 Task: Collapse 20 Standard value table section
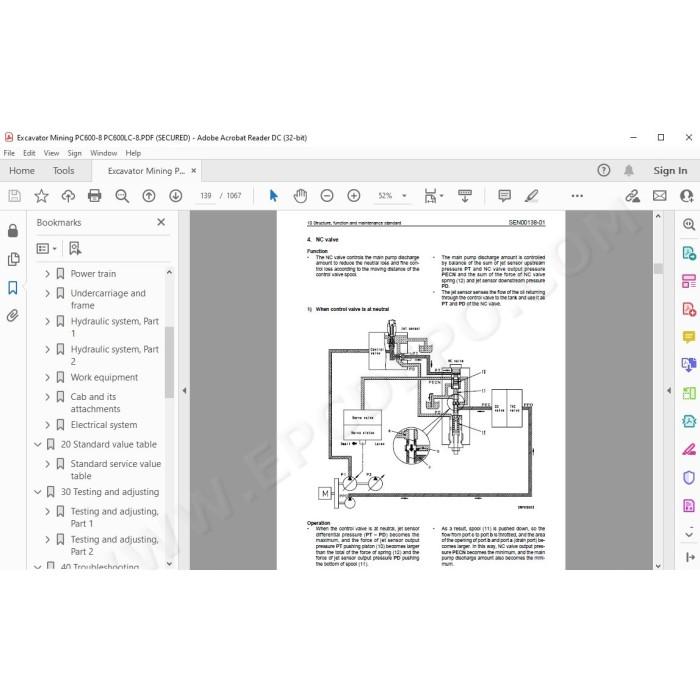[x=38, y=445]
